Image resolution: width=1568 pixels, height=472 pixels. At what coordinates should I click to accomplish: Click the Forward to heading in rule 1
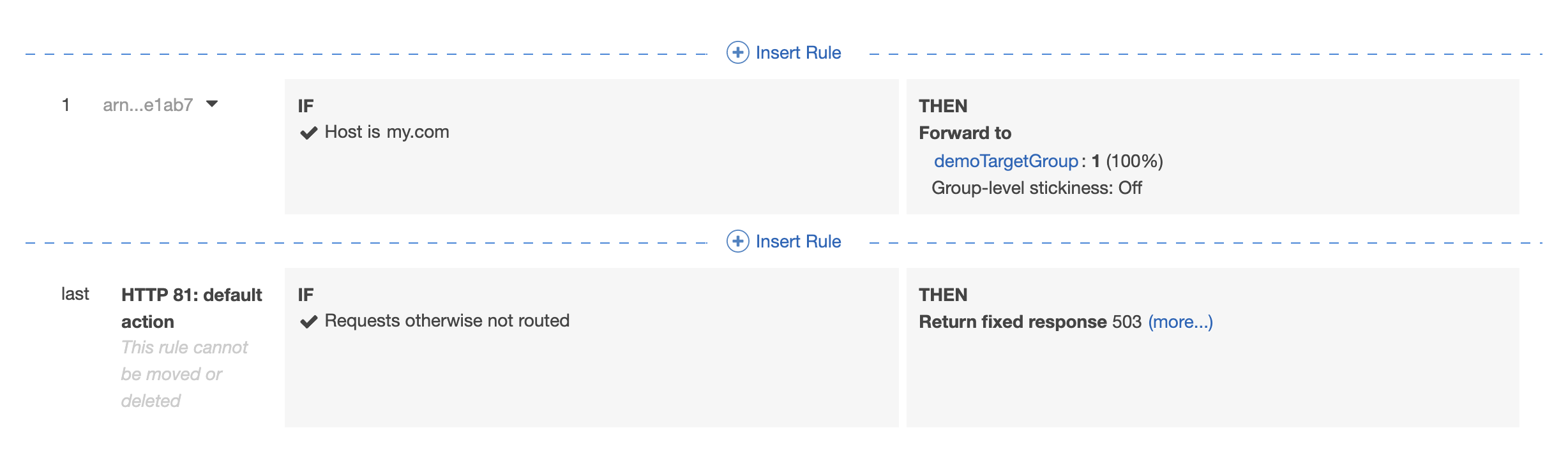(x=965, y=133)
